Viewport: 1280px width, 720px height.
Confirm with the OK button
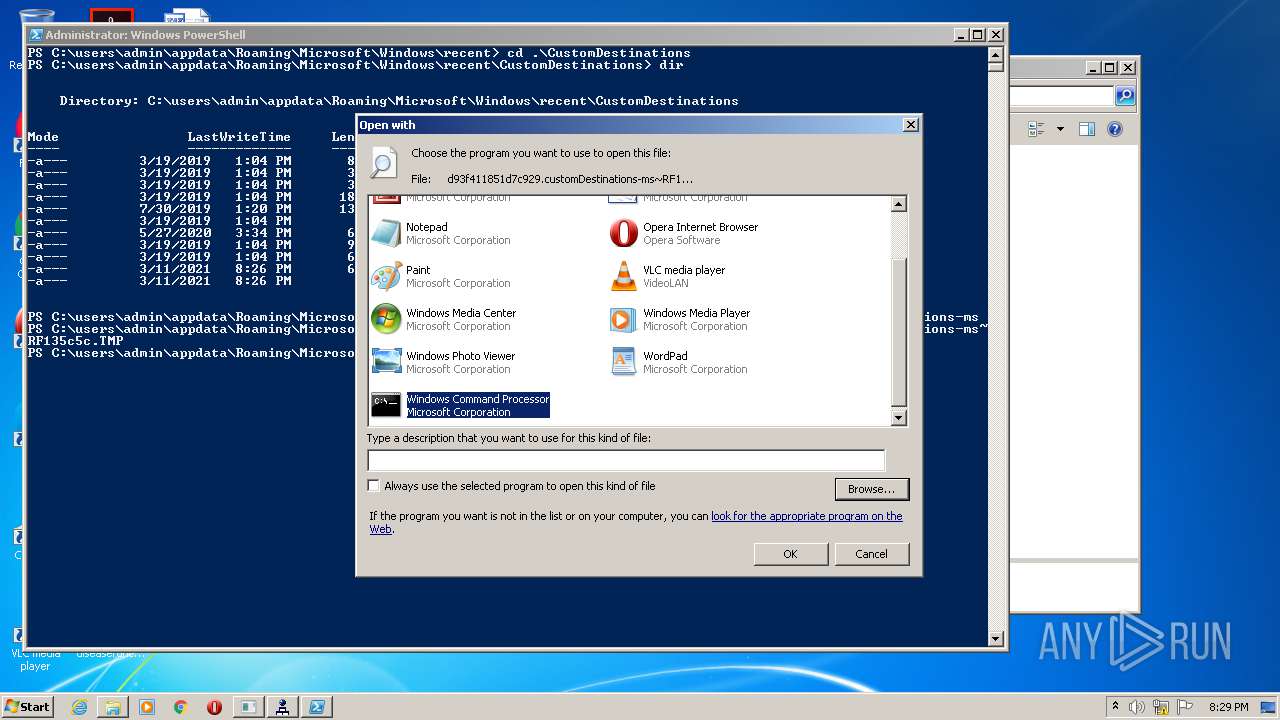[x=790, y=554]
